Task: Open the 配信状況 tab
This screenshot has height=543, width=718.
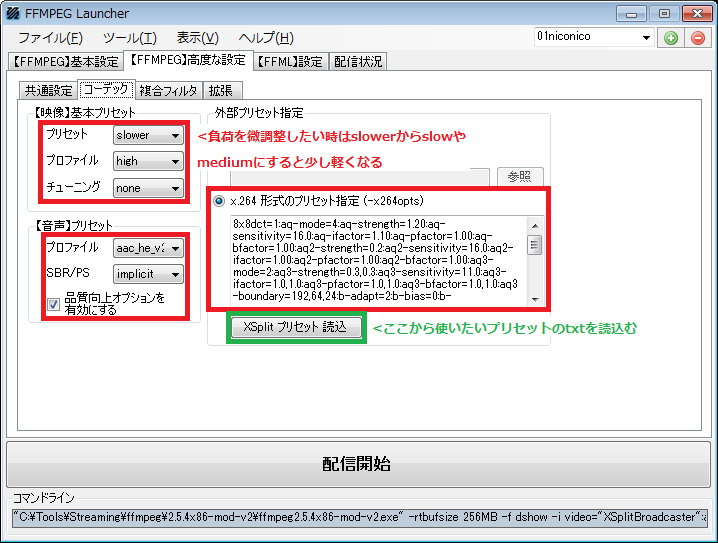Action: (x=358, y=61)
